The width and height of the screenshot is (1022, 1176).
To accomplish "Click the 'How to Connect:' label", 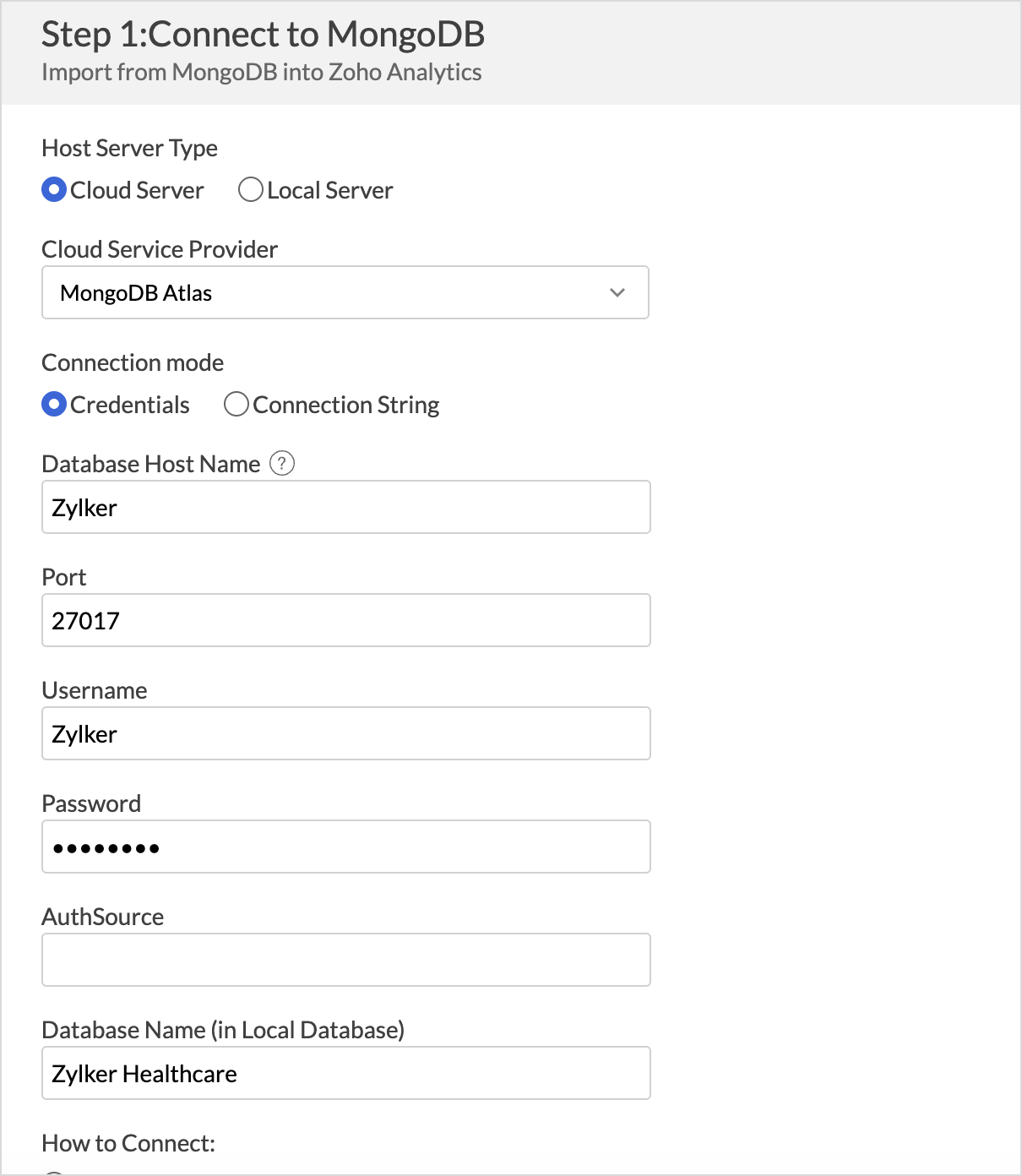I will (128, 1143).
